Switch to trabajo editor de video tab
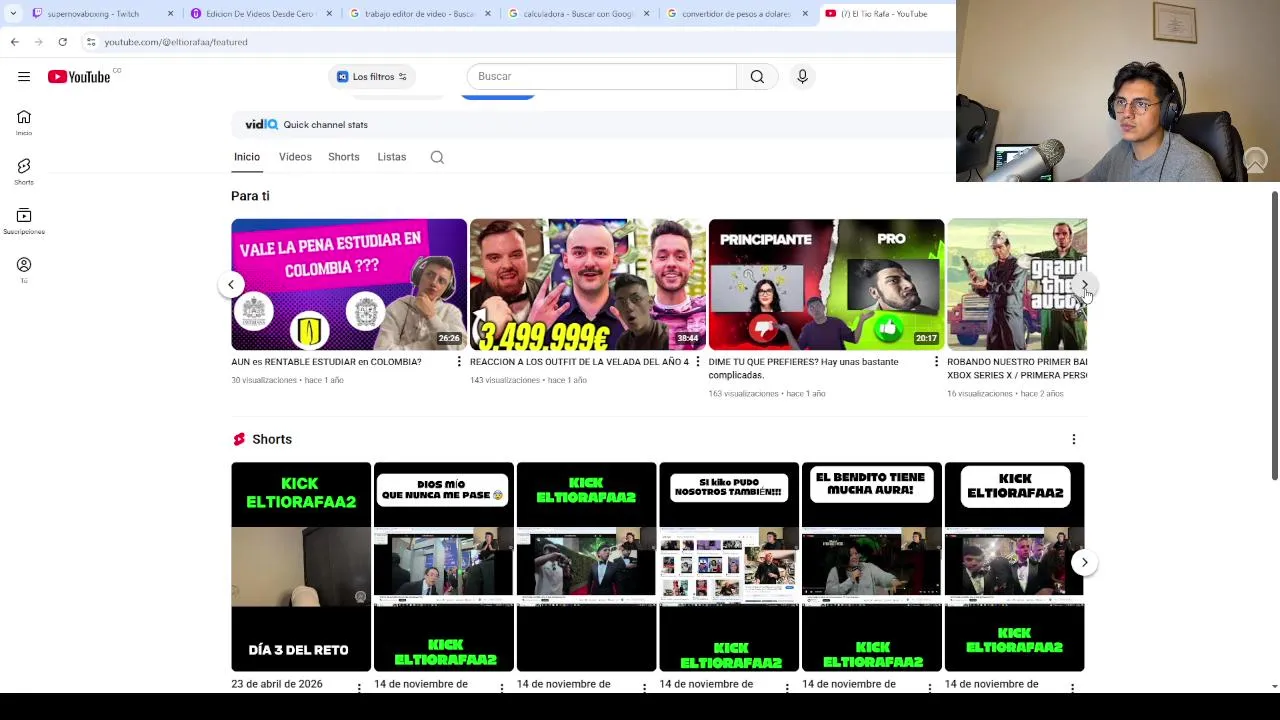This screenshot has width=1280, height=720. pos(419,14)
